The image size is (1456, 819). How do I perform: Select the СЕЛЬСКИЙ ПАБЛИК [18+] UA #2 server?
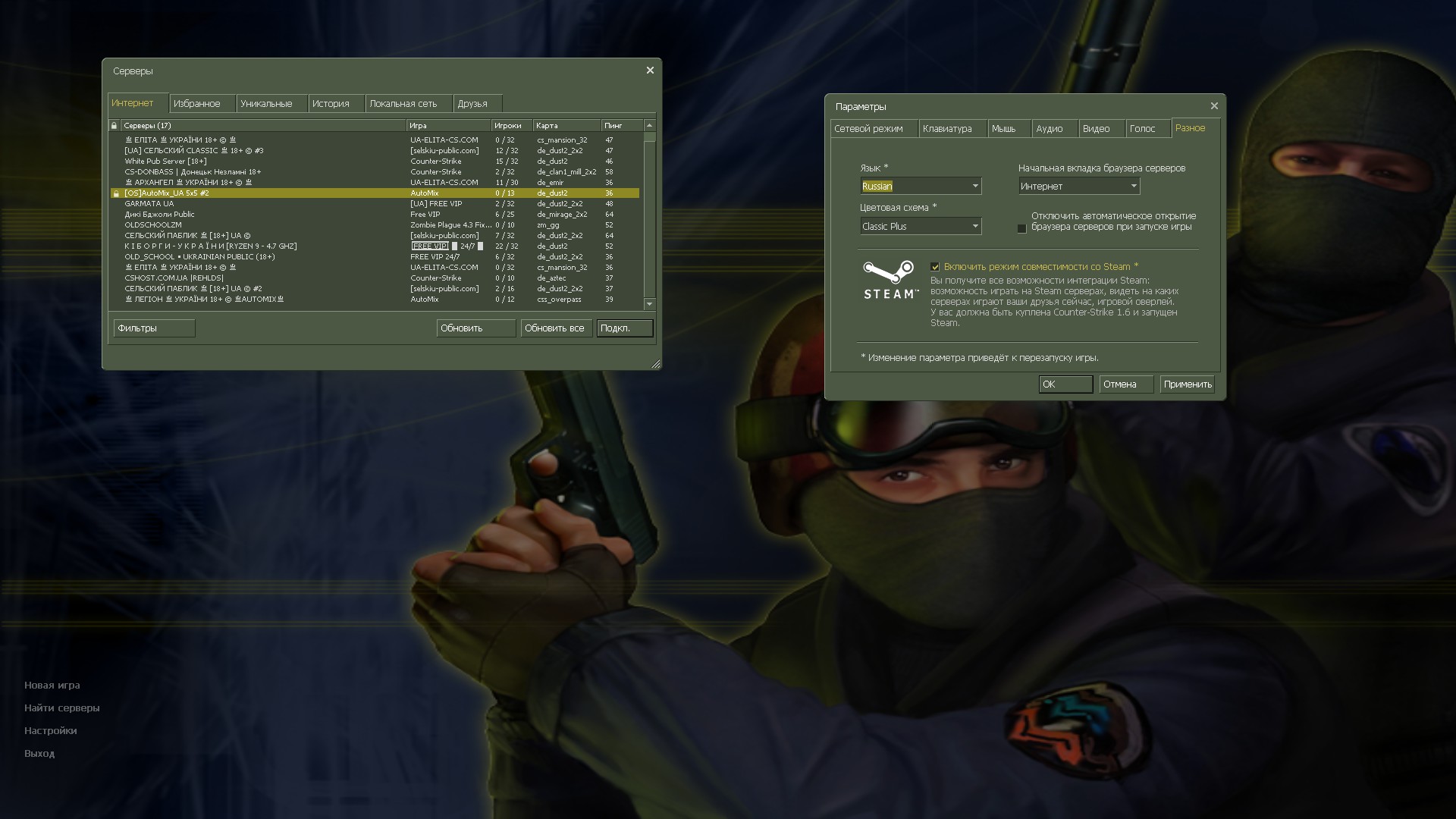[375, 288]
